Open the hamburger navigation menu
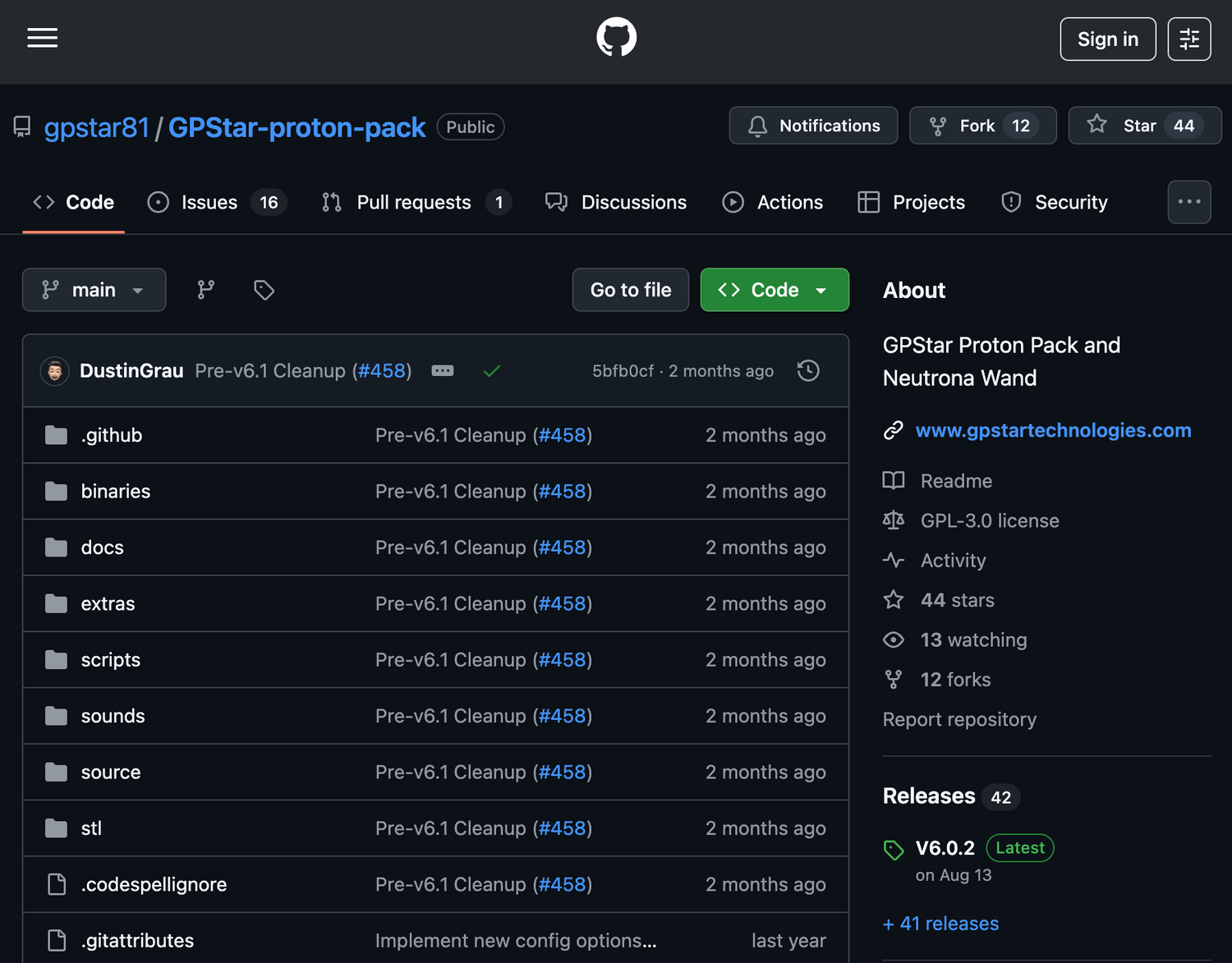Screen dimensions: 1232x963 pyautogui.click(x=42, y=38)
